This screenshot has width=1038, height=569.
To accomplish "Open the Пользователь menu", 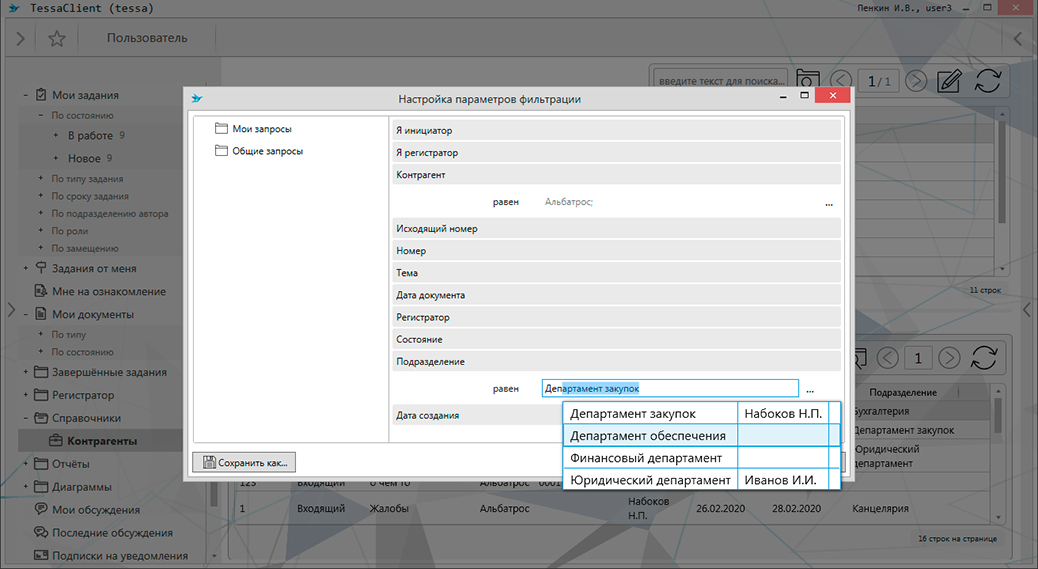I will pyautogui.click(x=147, y=39).
